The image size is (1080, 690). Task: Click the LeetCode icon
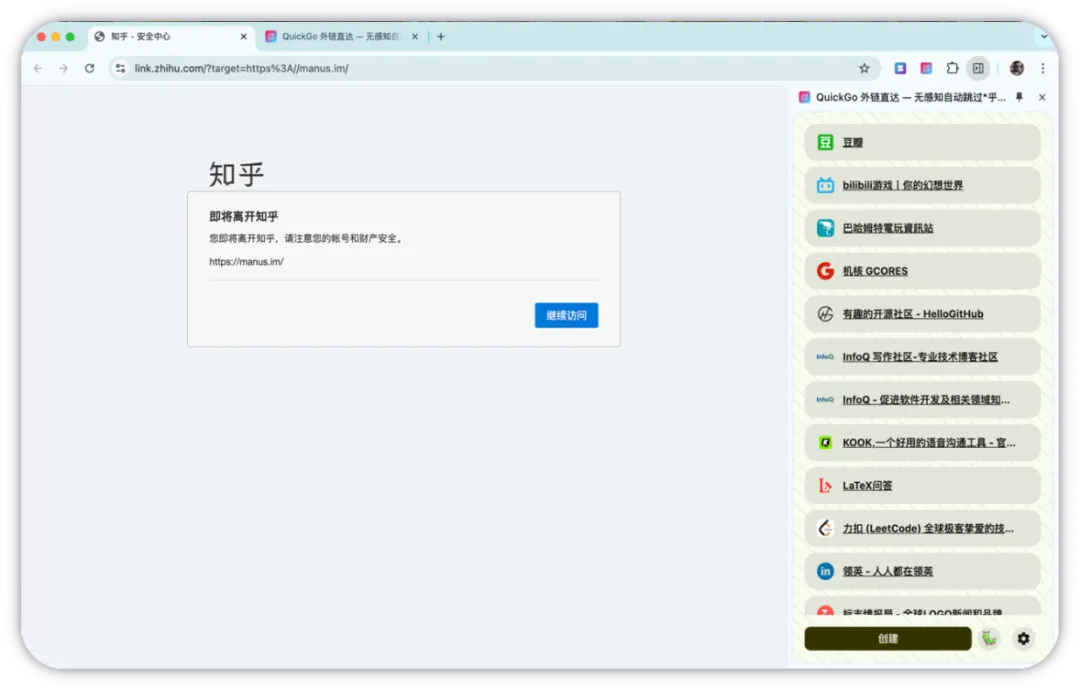click(825, 528)
